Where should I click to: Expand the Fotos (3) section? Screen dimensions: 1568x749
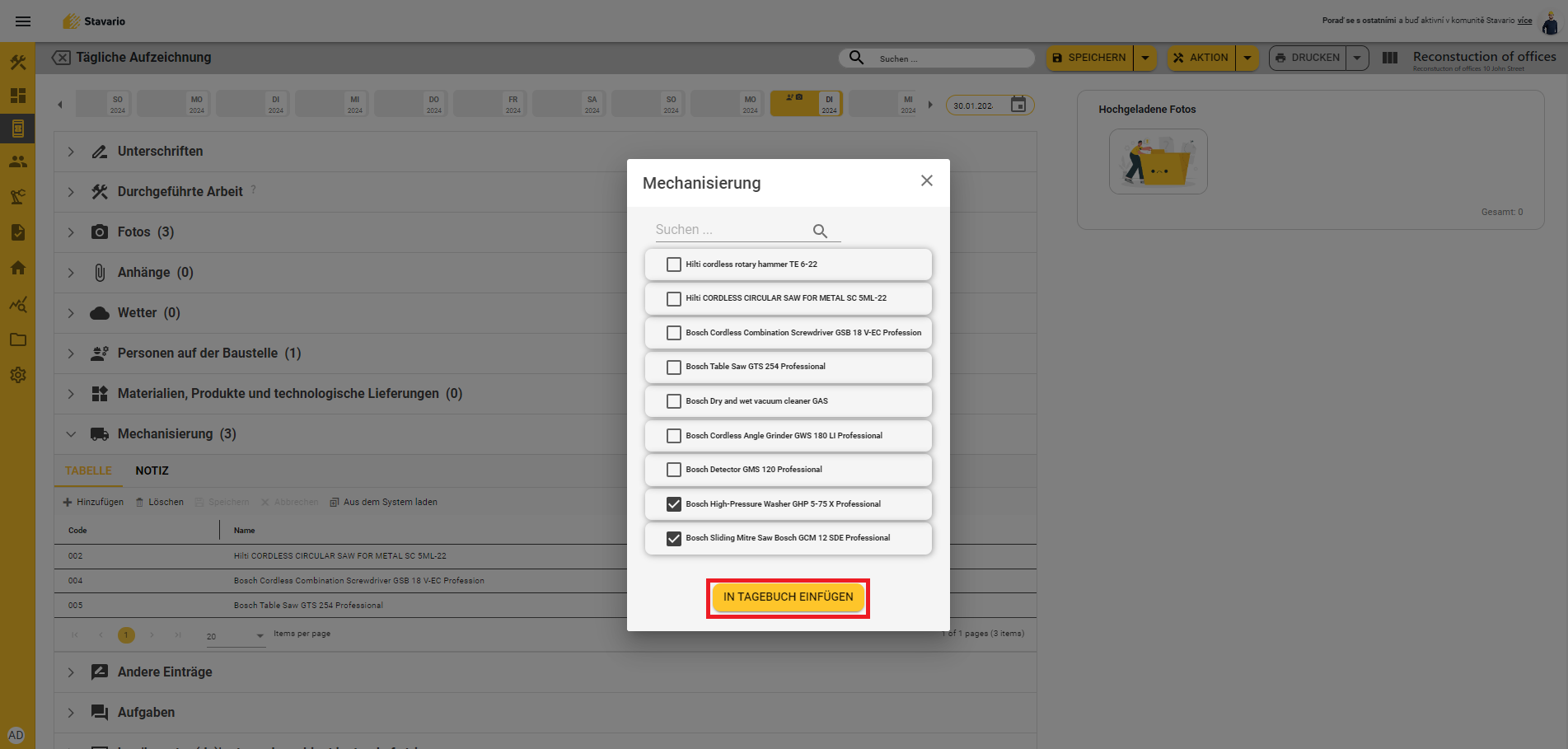click(x=71, y=232)
